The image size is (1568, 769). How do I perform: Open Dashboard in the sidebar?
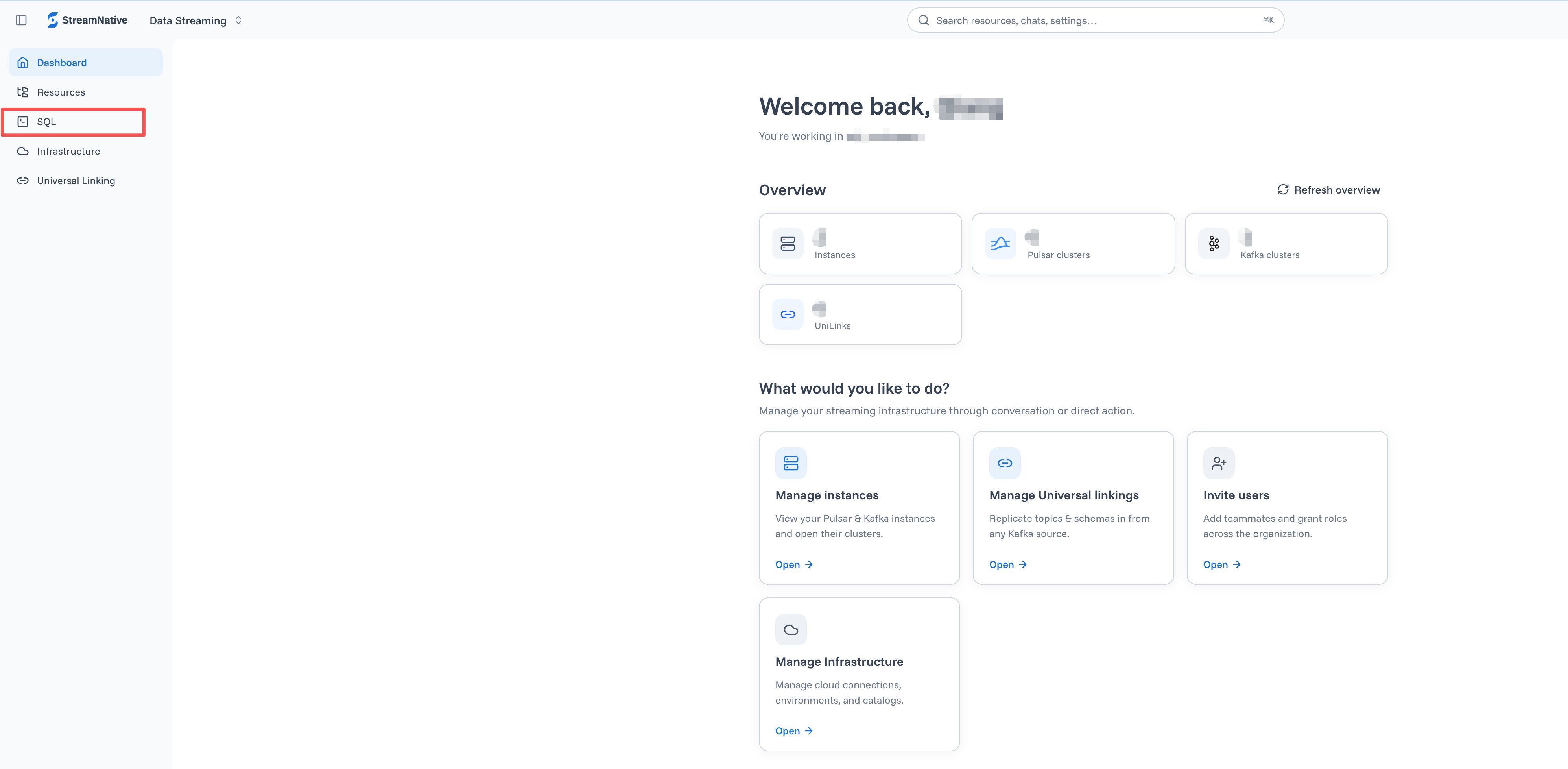pyautogui.click(x=86, y=63)
